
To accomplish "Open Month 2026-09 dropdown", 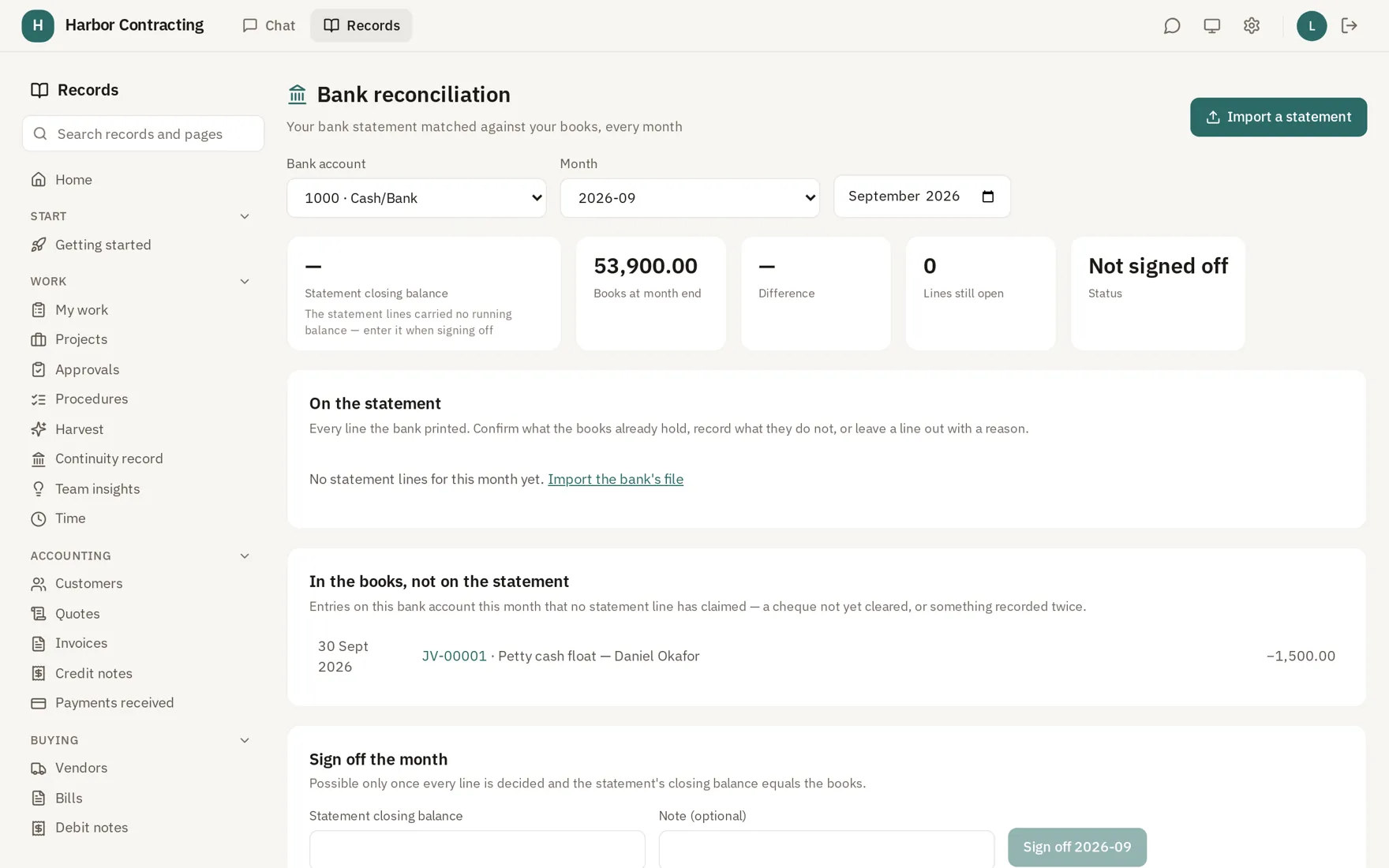I will point(690,198).
